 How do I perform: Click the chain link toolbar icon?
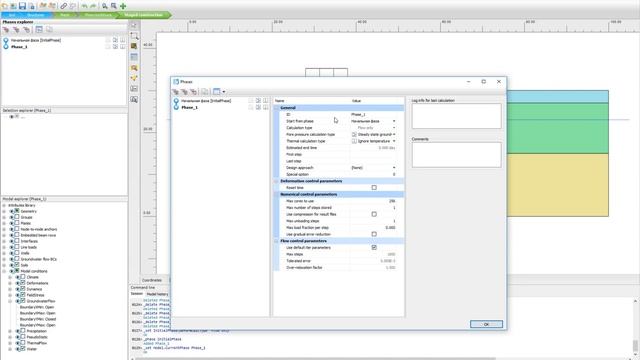pos(64,6)
